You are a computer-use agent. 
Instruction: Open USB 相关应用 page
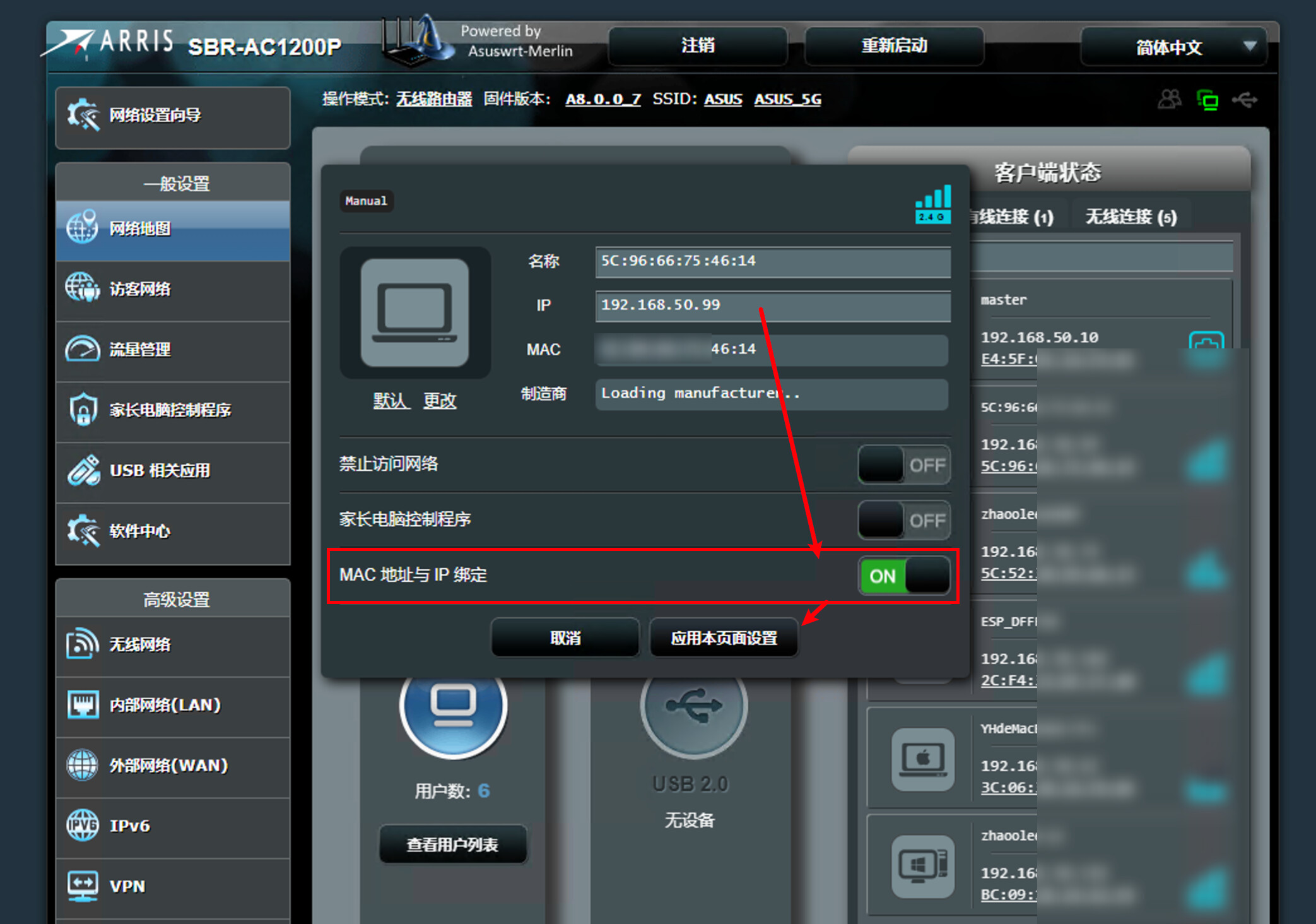pos(172,471)
